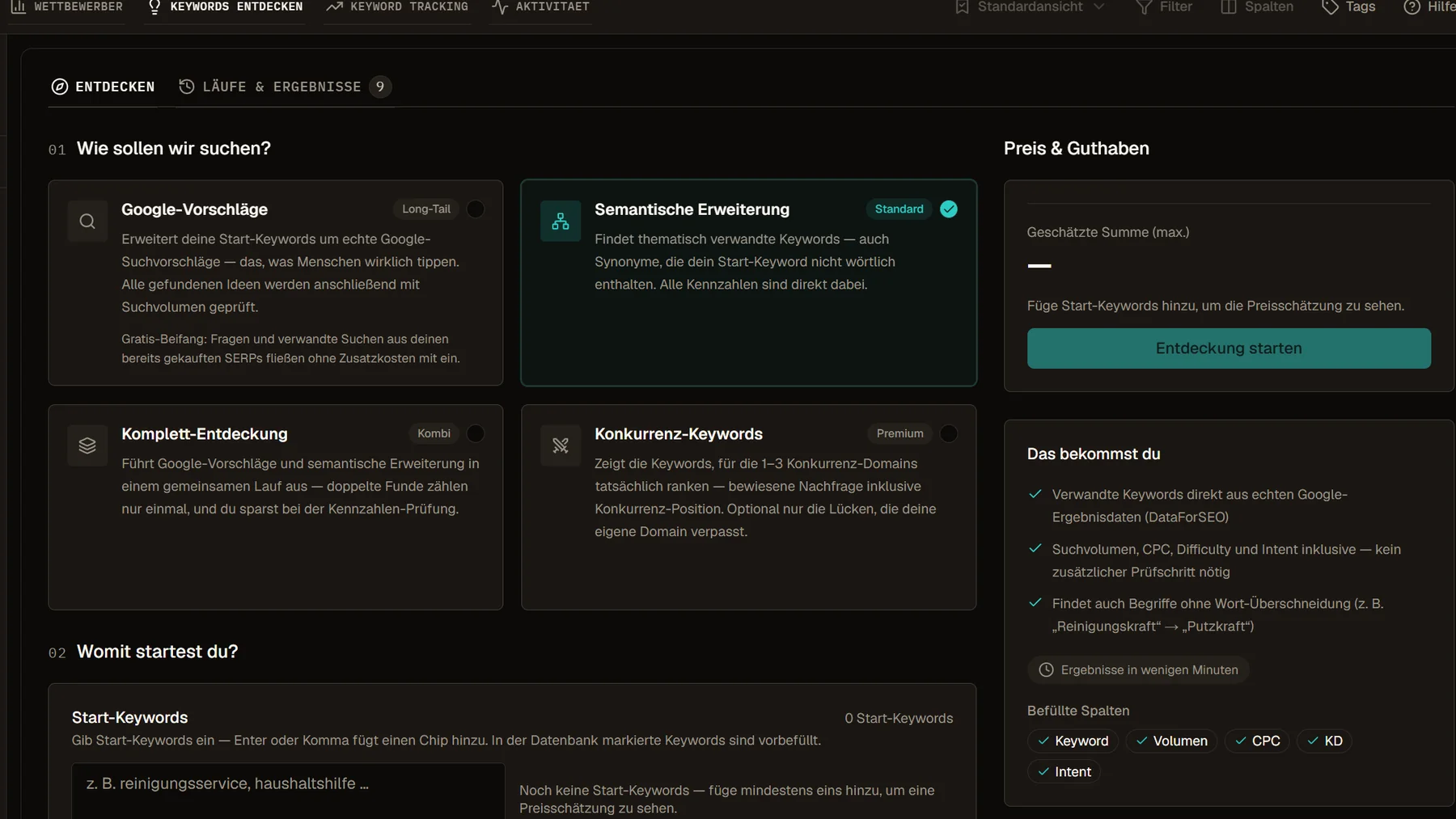Go to the Aktivitaet tab
The width and height of the screenshot is (1456, 819).
pyautogui.click(x=540, y=7)
